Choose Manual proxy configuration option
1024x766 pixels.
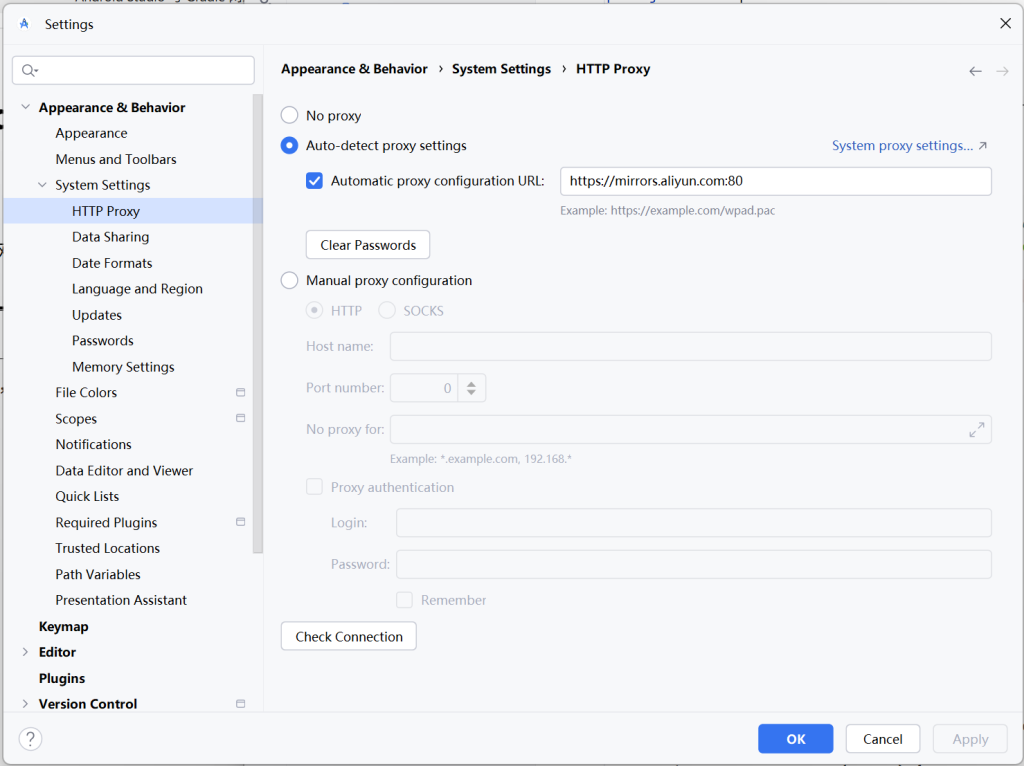click(x=289, y=281)
